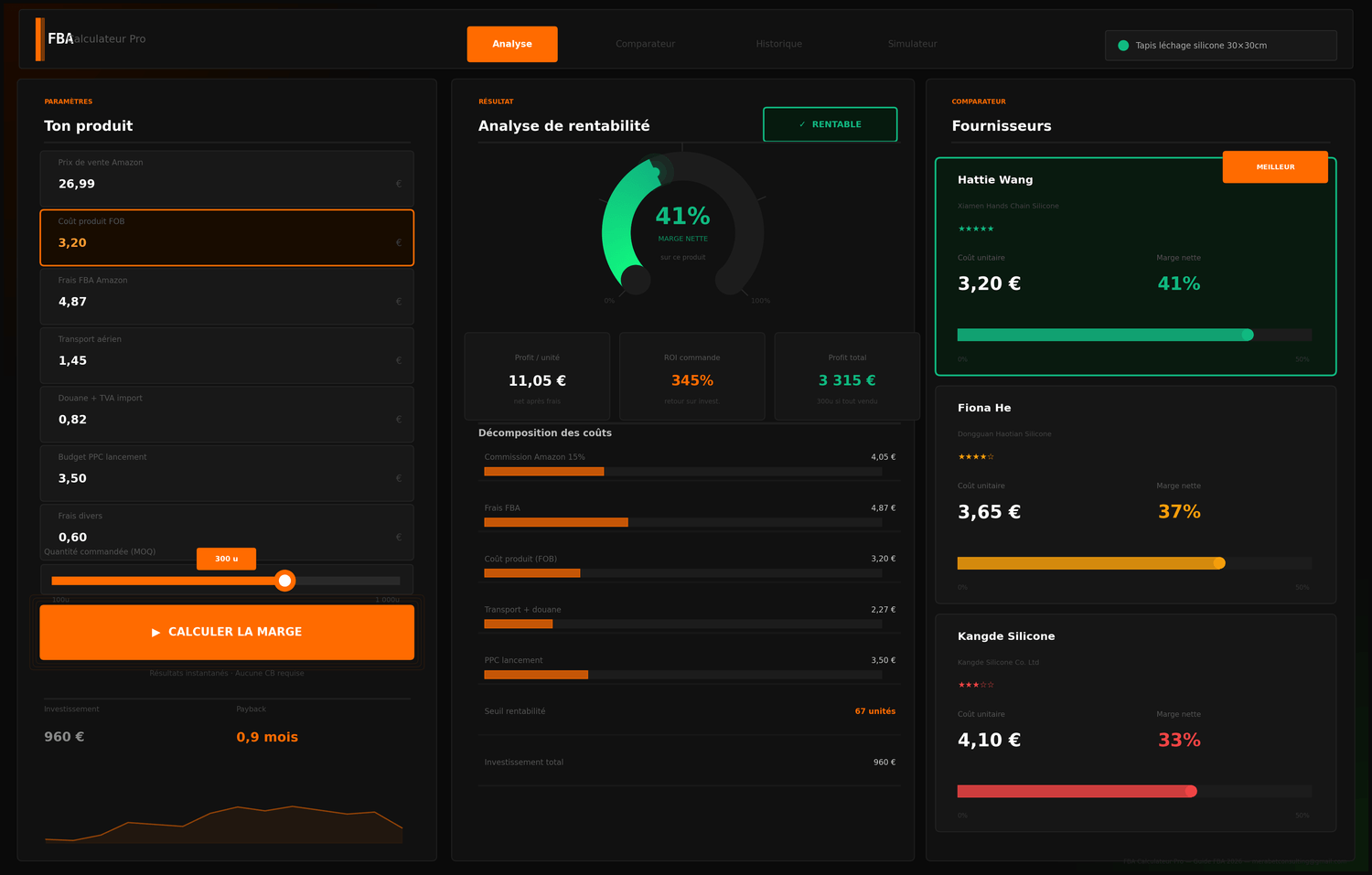Select the Analyse tab
This screenshot has height=875, width=1372.
pyautogui.click(x=512, y=44)
